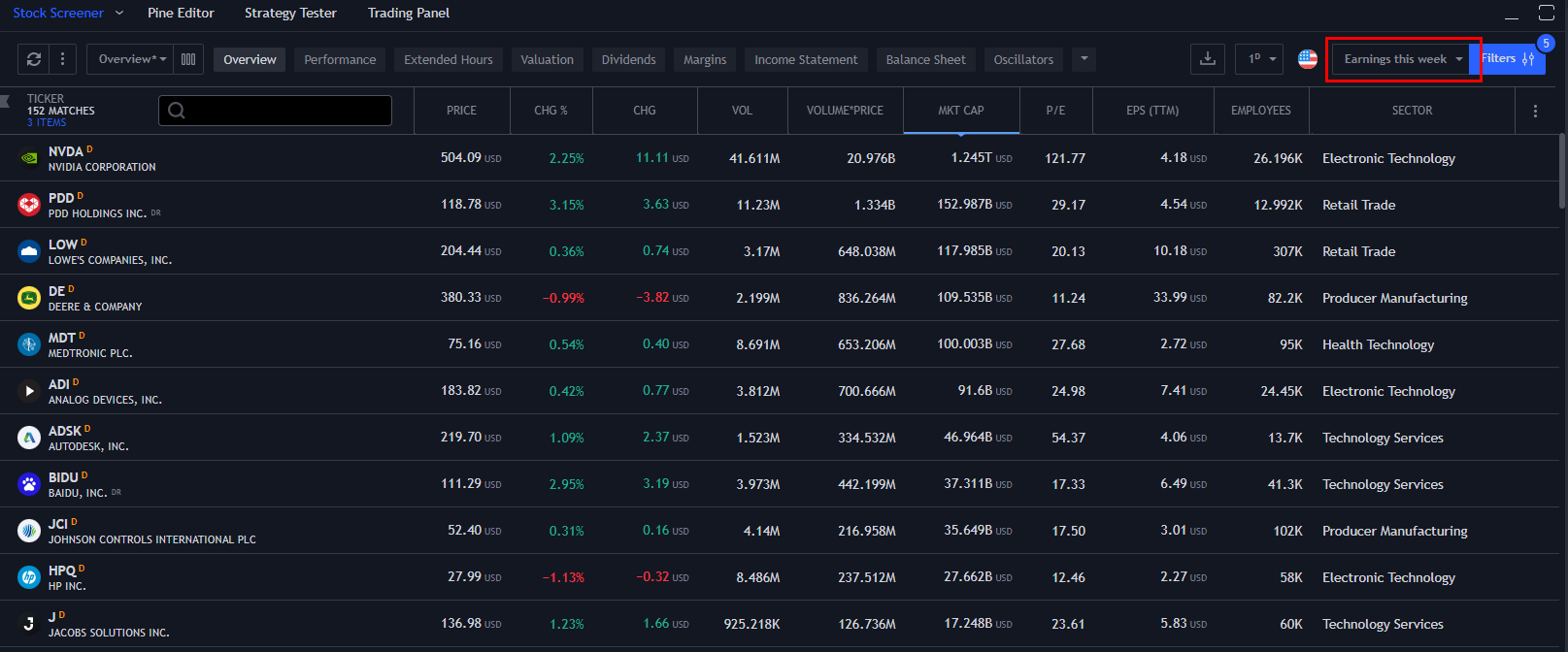Open the ADSK ticker link

65,431
